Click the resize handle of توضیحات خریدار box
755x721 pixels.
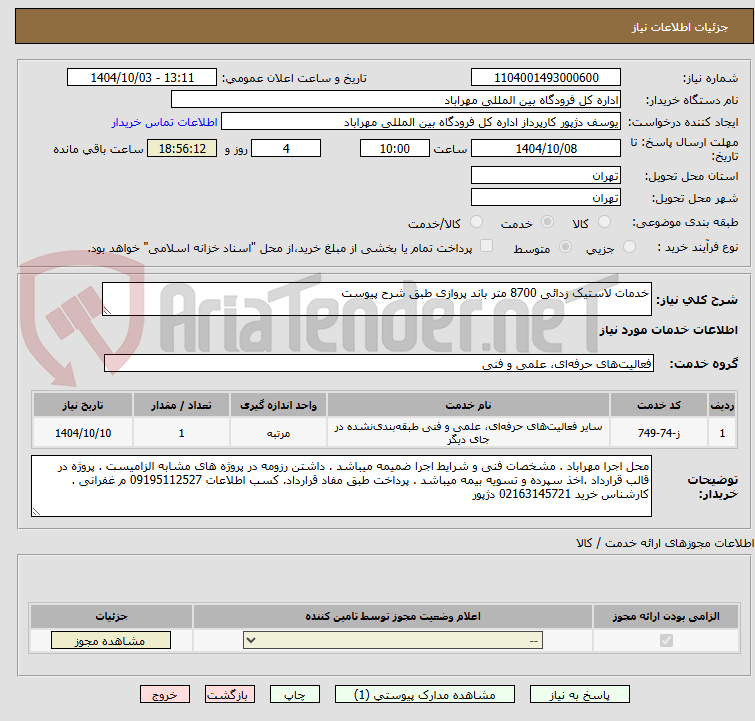coord(36,512)
